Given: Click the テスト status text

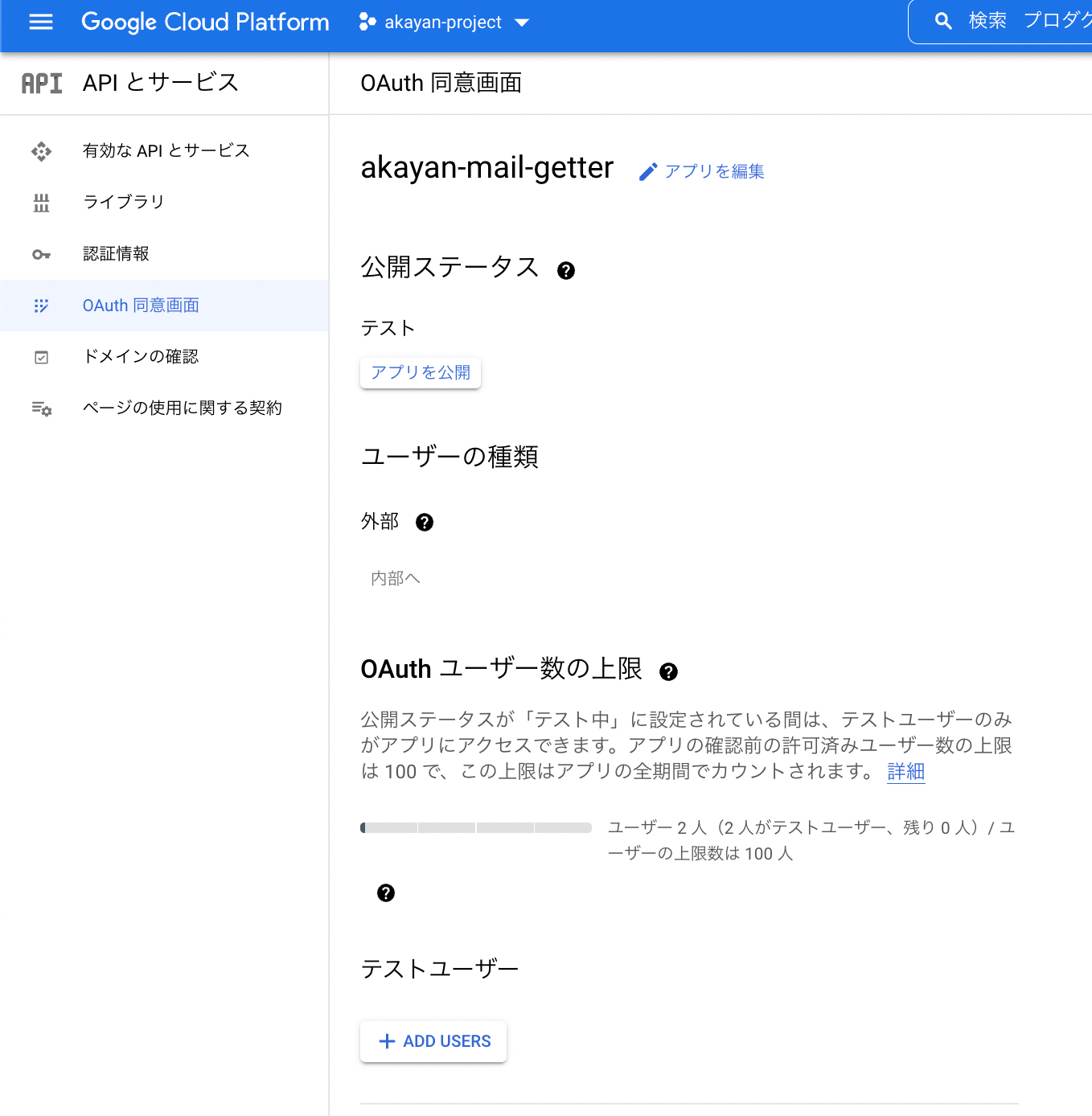Looking at the screenshot, I should pos(388,328).
